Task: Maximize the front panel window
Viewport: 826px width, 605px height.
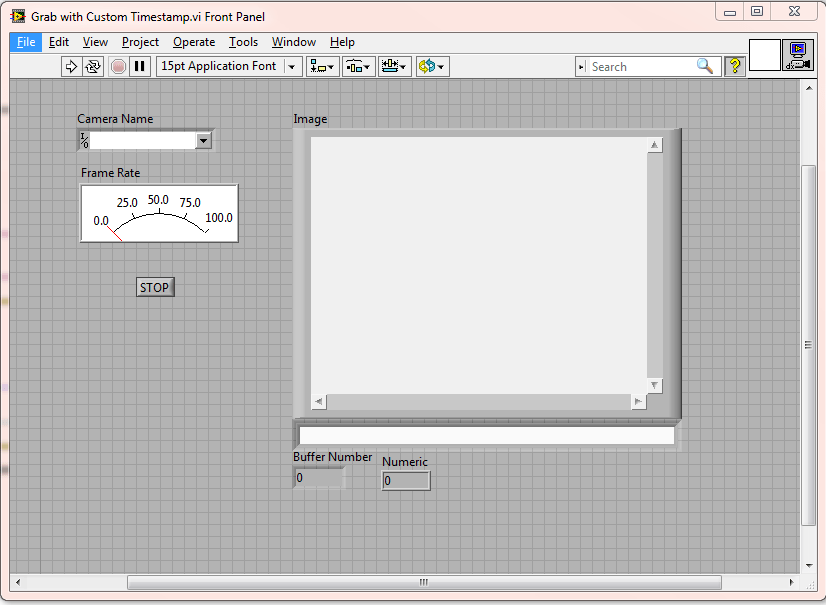Action: pos(757,12)
